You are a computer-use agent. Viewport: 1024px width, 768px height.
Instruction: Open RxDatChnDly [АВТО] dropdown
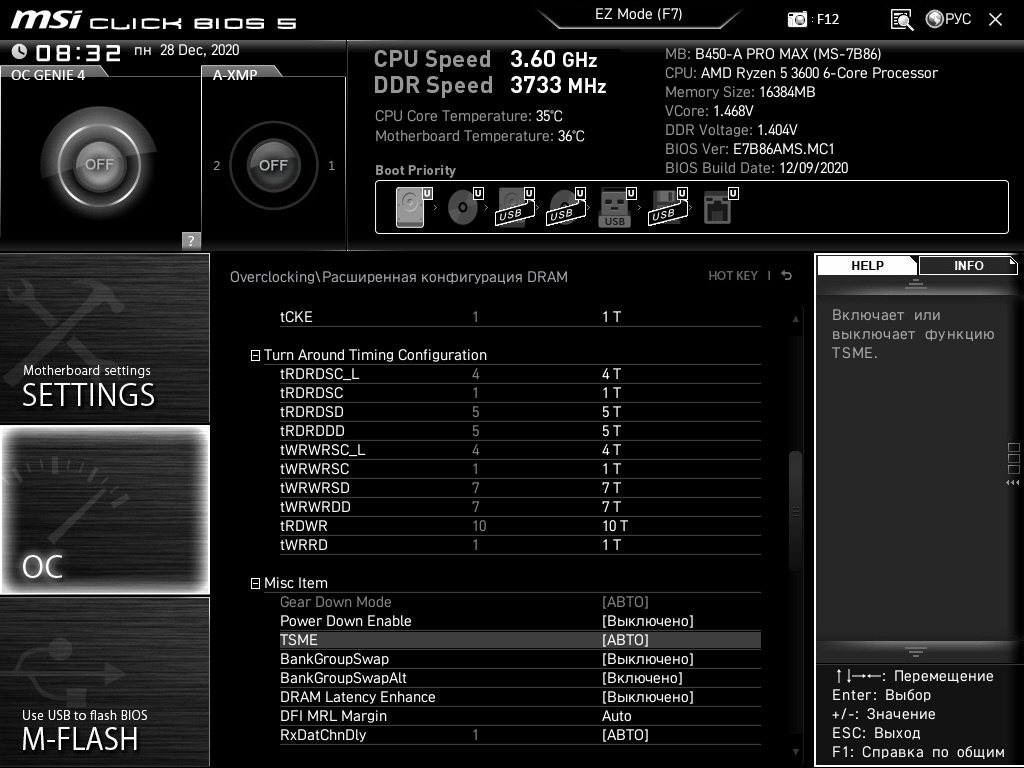point(626,735)
